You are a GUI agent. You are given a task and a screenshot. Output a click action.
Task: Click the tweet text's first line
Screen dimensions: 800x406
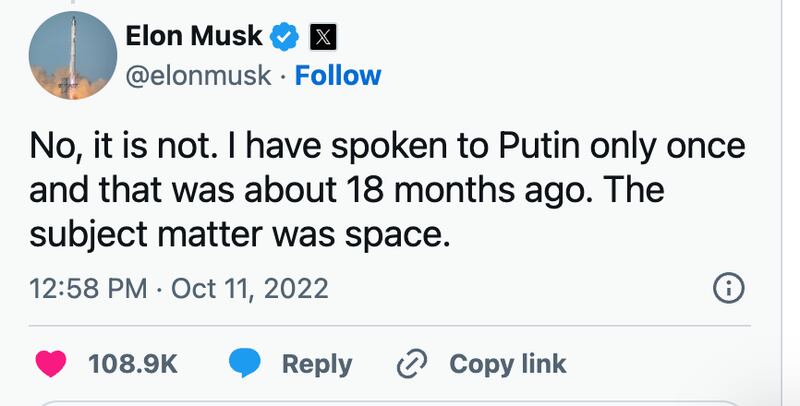pyautogui.click(x=386, y=148)
